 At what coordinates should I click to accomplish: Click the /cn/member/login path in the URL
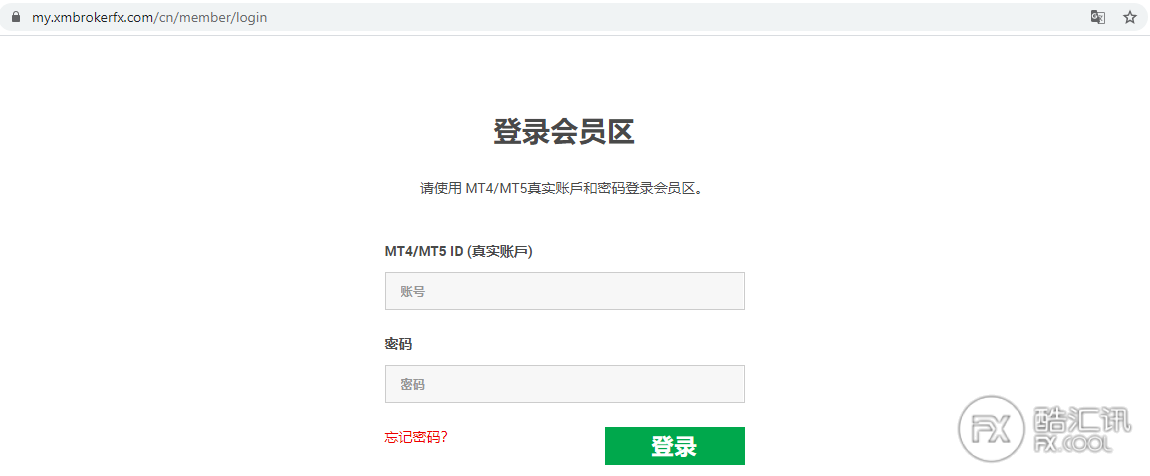coord(212,17)
